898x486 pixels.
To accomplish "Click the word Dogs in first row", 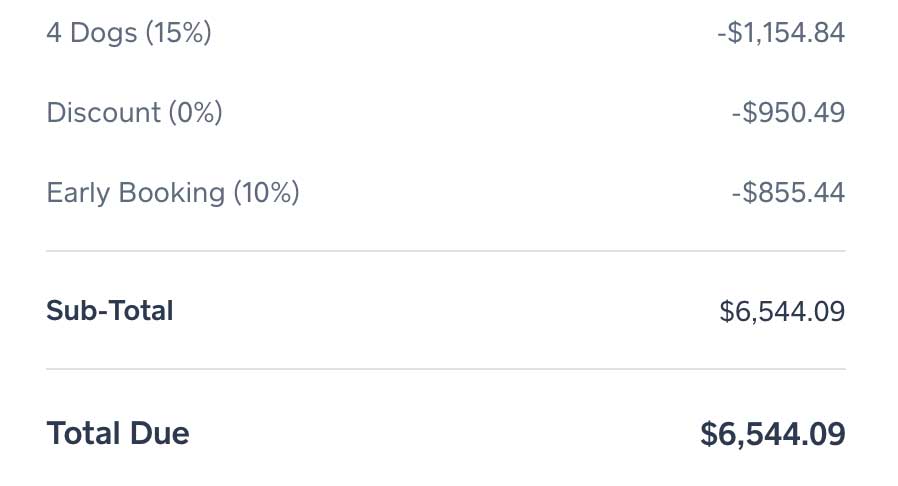I will coord(104,33).
